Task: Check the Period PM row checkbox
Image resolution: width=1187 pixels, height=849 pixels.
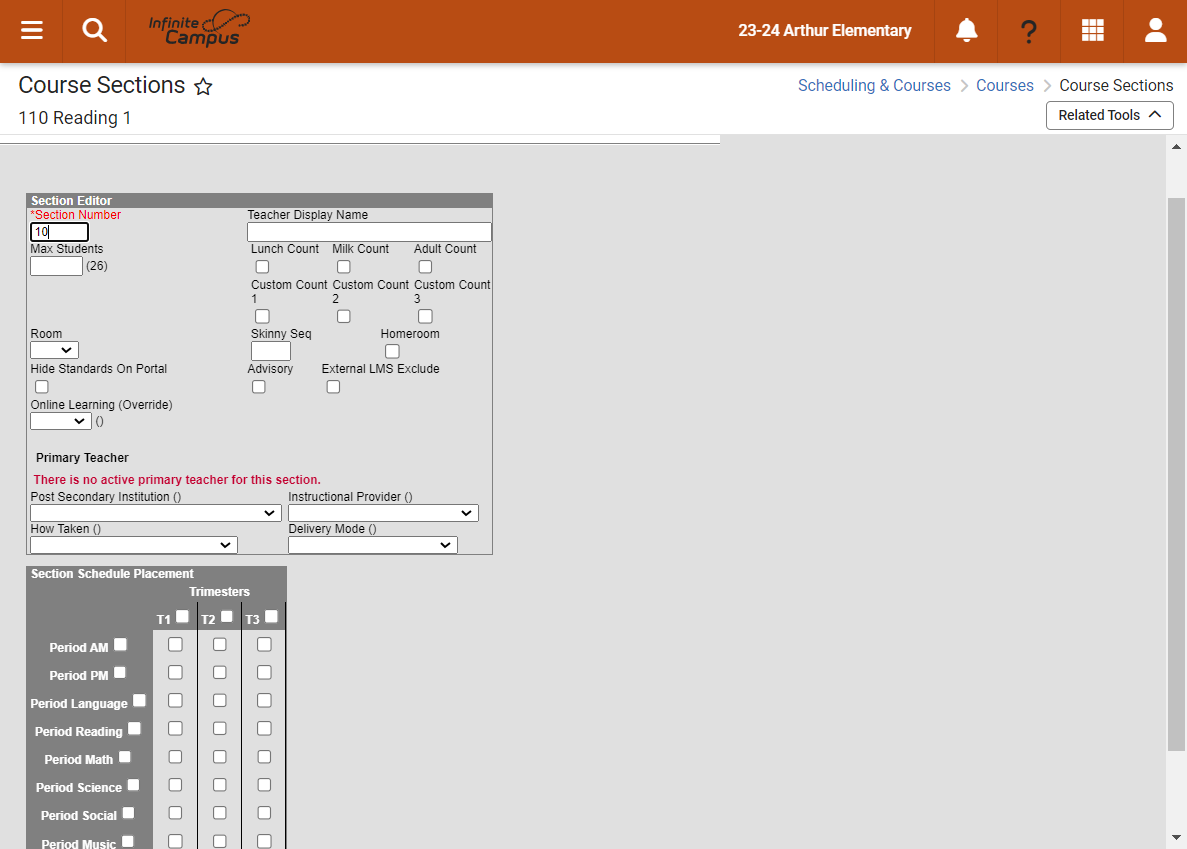Action: click(x=120, y=673)
